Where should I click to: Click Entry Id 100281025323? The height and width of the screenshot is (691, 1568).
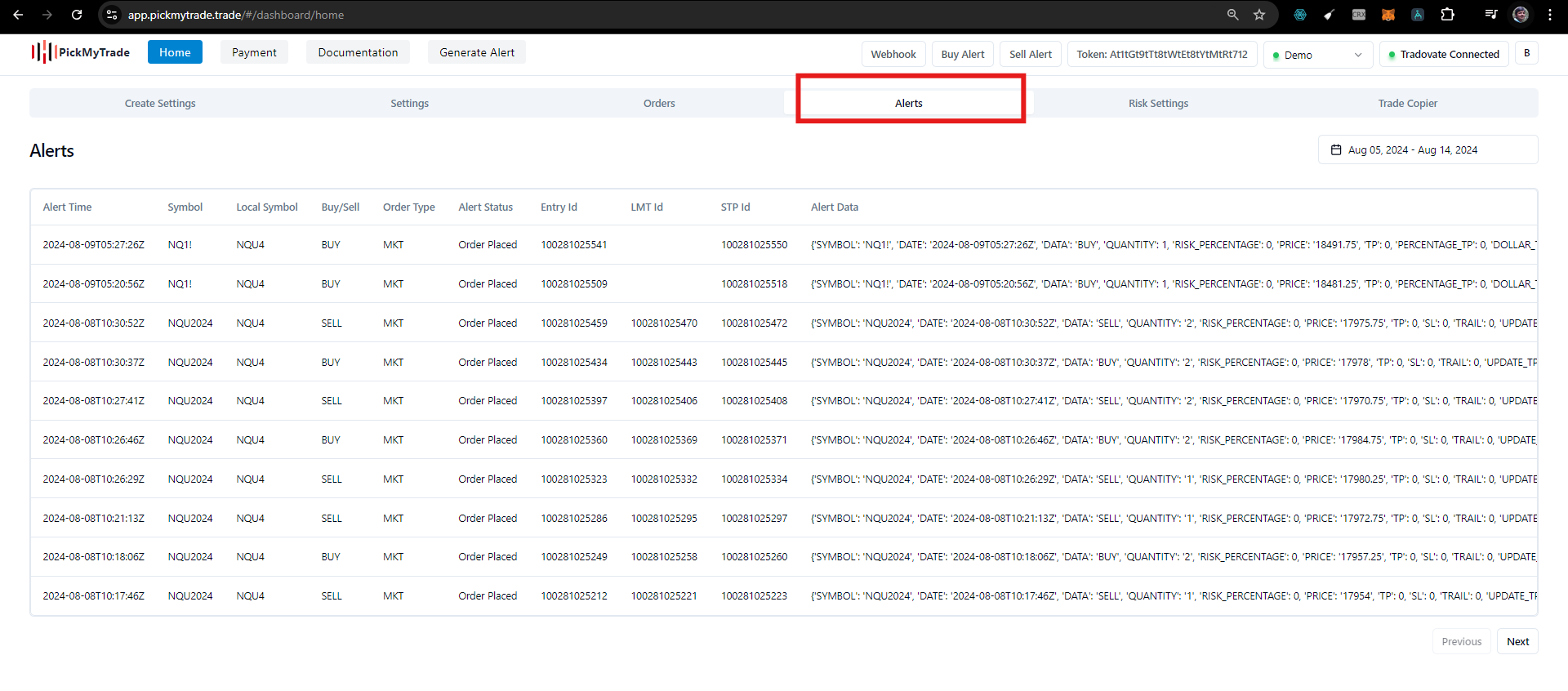(x=574, y=479)
